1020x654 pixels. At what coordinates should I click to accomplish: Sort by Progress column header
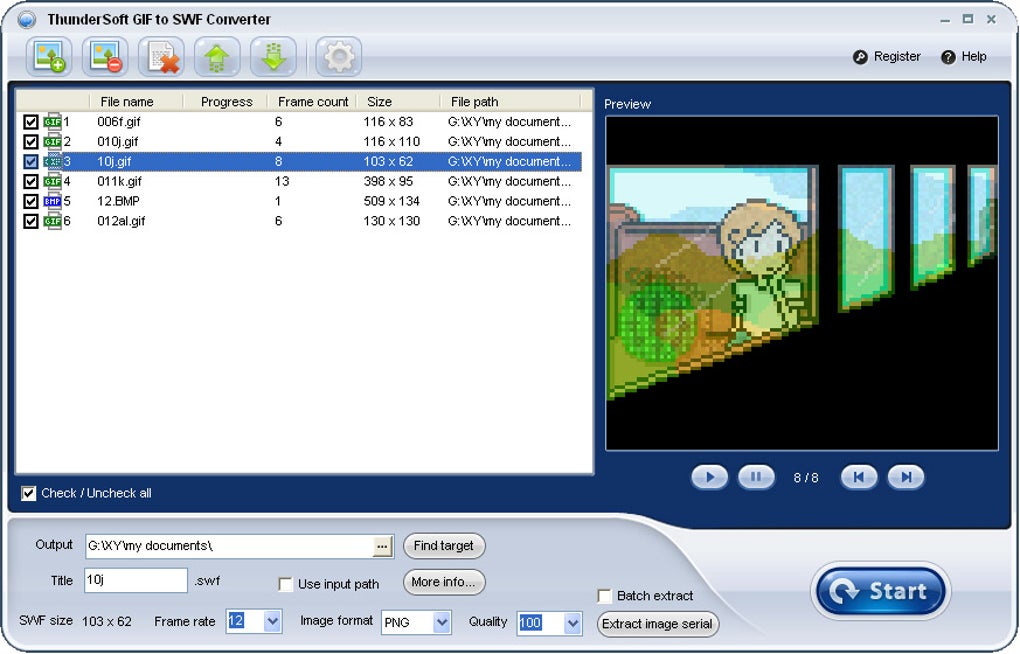tap(226, 102)
